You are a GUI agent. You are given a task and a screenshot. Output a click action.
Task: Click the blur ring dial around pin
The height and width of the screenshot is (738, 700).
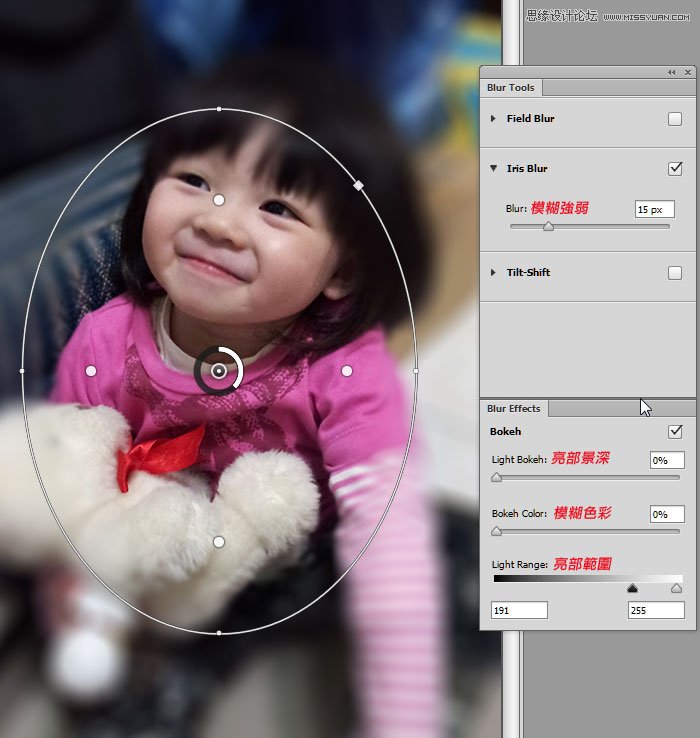(219, 371)
